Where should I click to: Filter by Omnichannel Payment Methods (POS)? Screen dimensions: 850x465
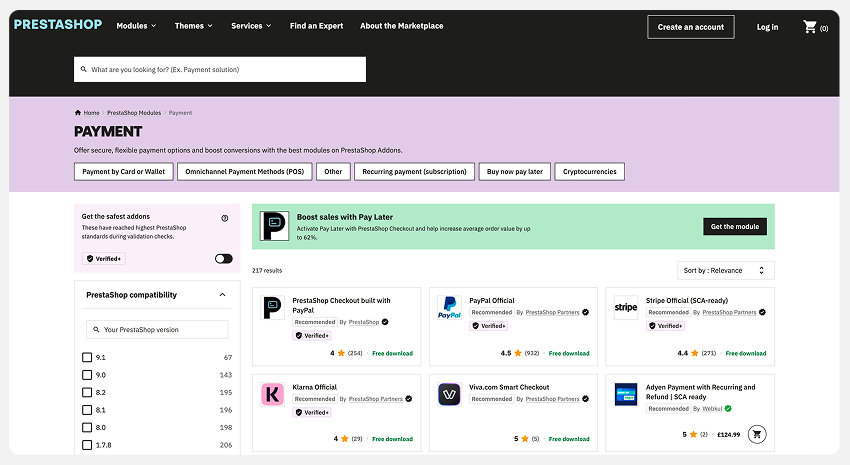(x=244, y=171)
